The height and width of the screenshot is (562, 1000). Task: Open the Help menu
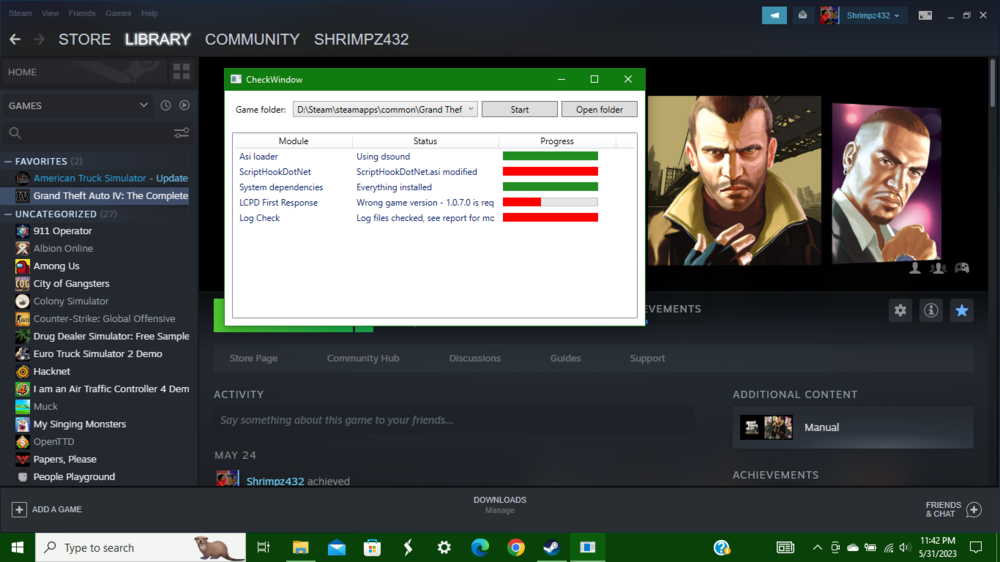(x=149, y=13)
